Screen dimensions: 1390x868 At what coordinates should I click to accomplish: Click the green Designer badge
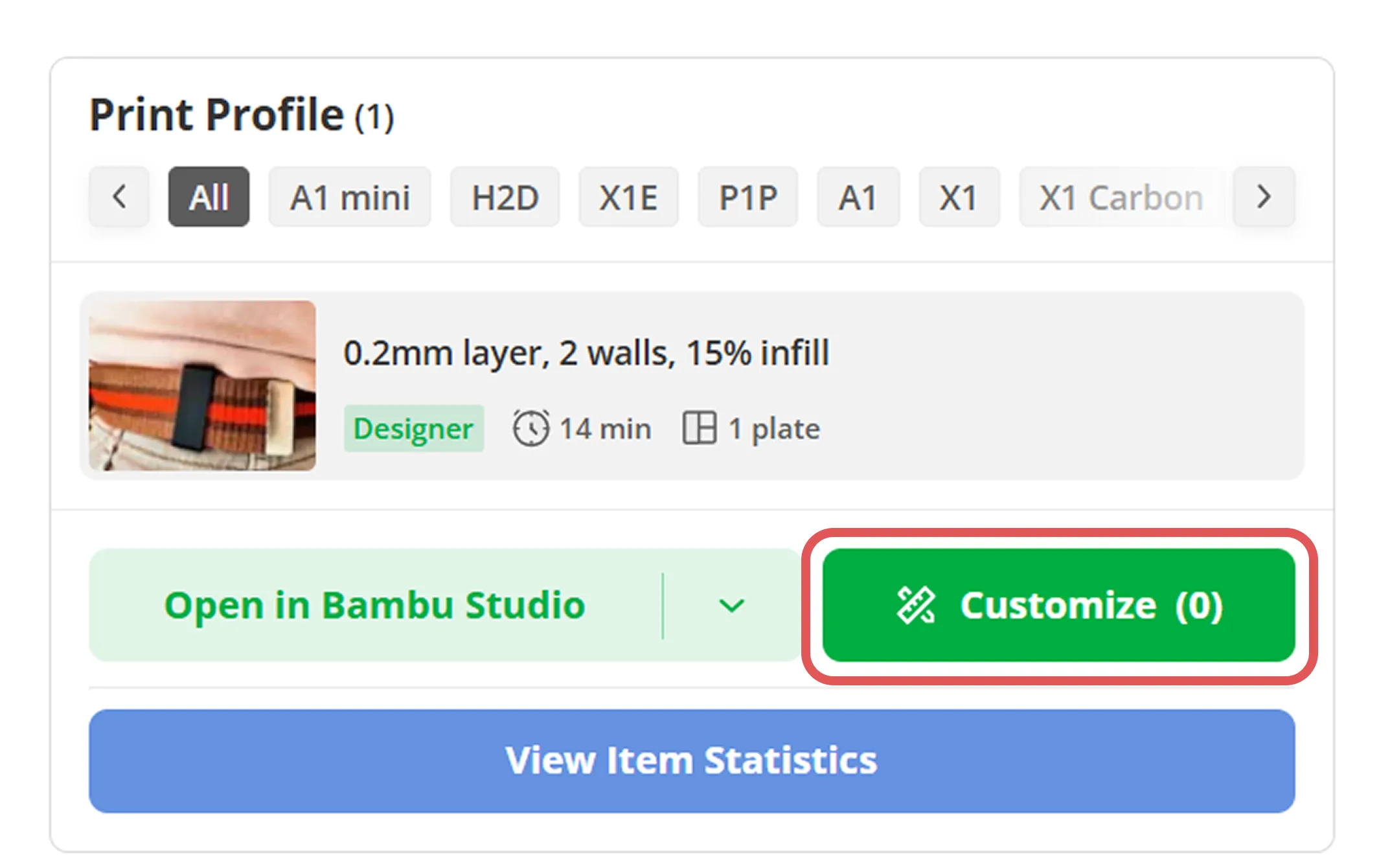(414, 428)
